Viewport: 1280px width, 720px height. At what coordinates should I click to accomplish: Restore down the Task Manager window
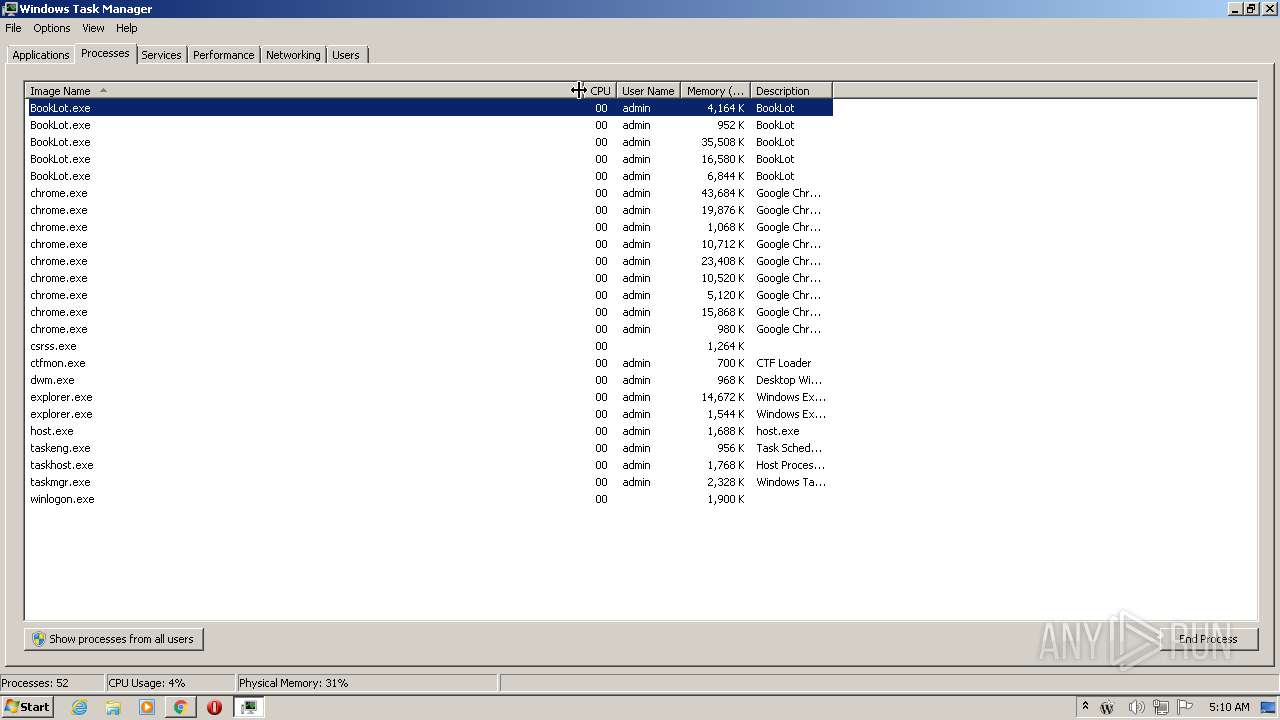(1250, 9)
